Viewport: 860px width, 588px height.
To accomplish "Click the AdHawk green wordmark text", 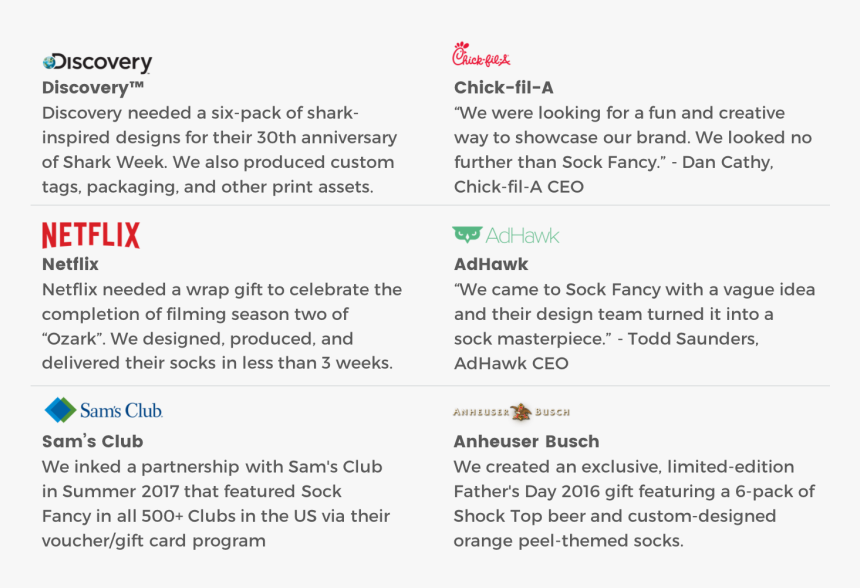I will (522, 236).
